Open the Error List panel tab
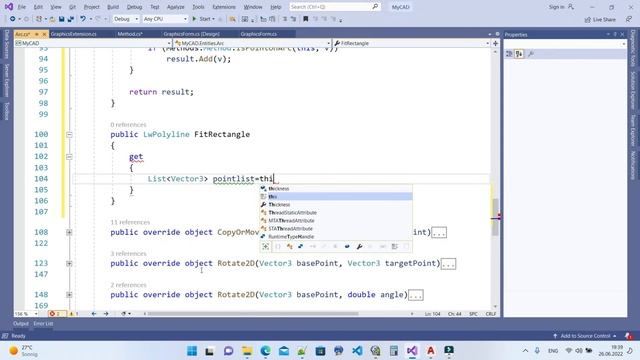Viewport: 640px width, 360px height. pos(43,324)
